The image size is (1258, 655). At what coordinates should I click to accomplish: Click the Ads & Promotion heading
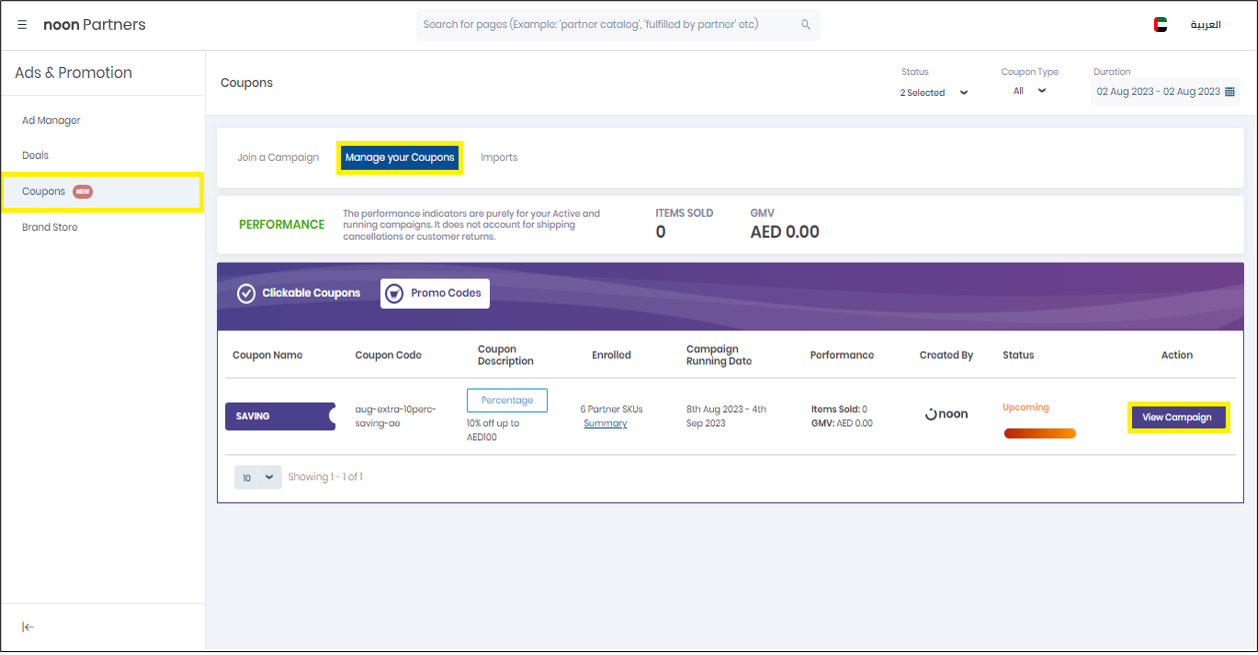[73, 73]
